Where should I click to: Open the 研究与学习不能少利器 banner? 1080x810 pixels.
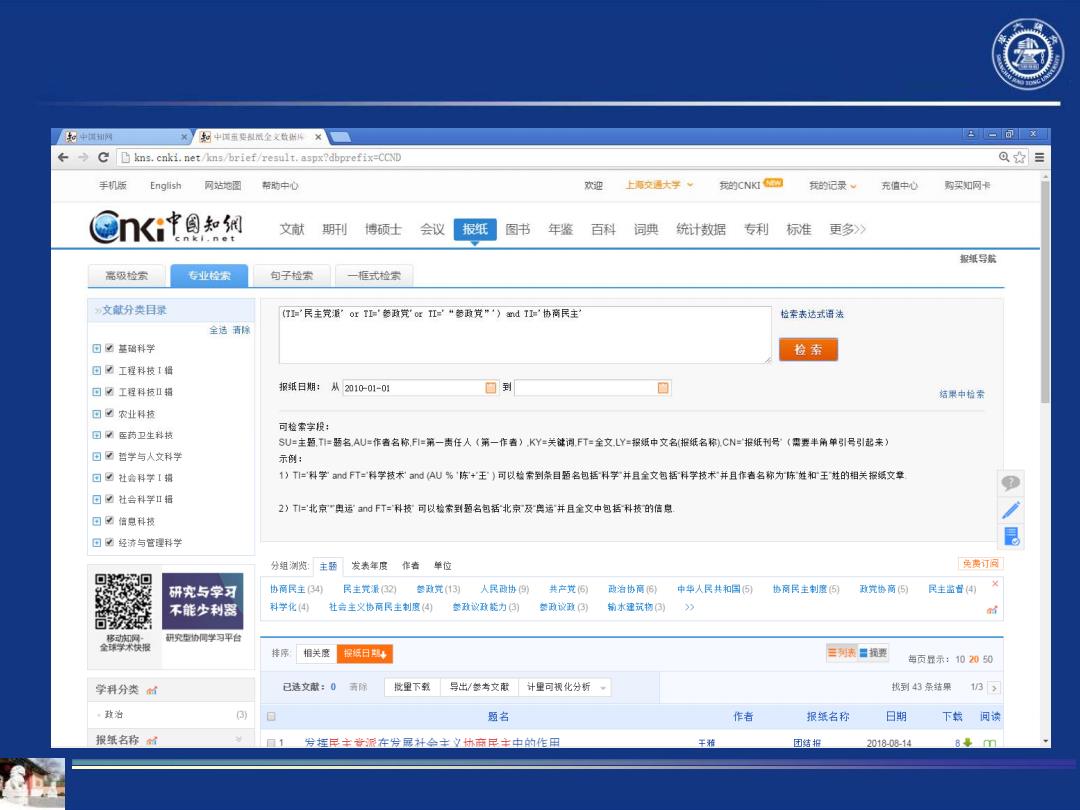pos(202,601)
